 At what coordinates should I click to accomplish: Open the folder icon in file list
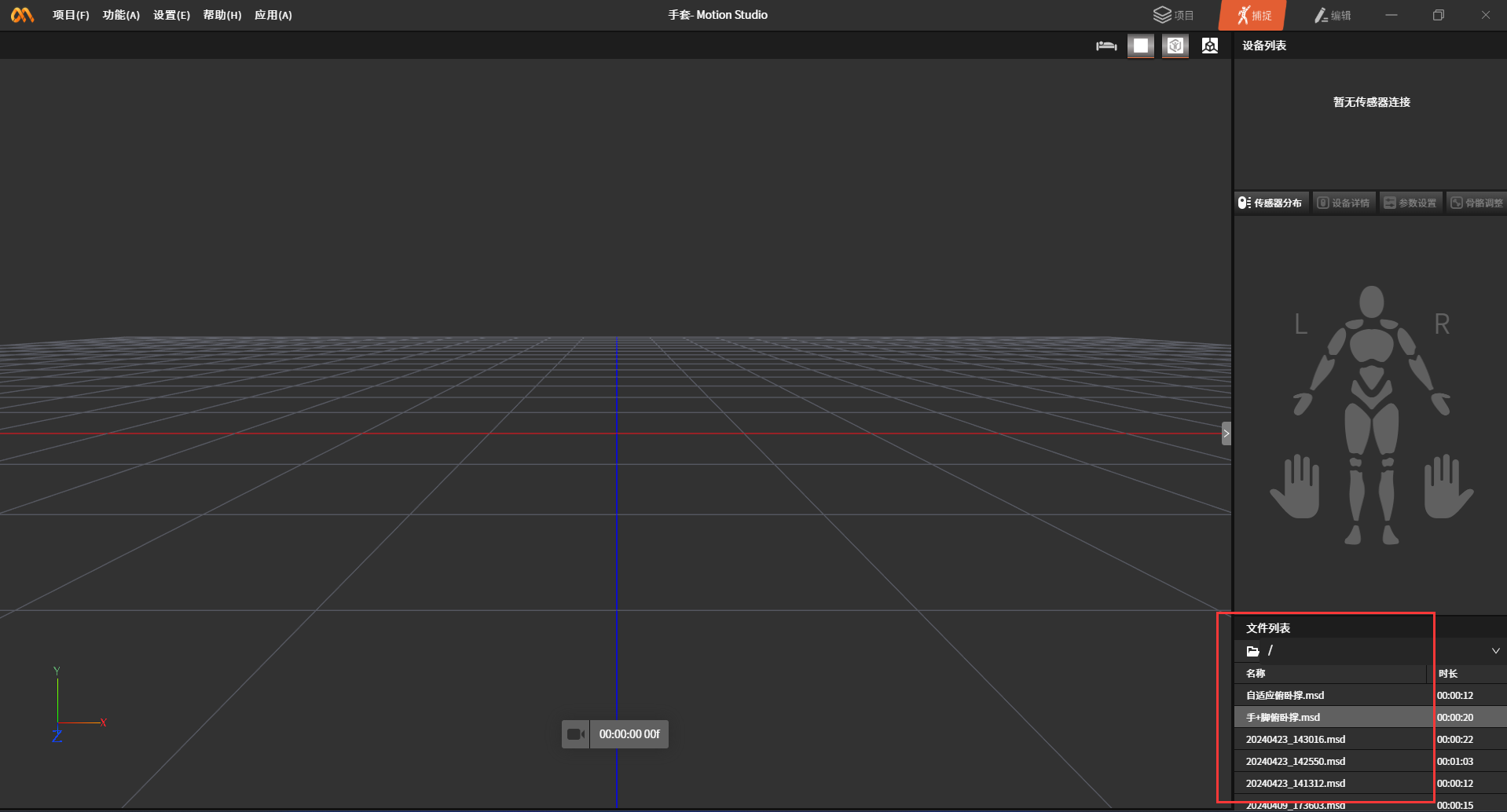click(x=1252, y=651)
